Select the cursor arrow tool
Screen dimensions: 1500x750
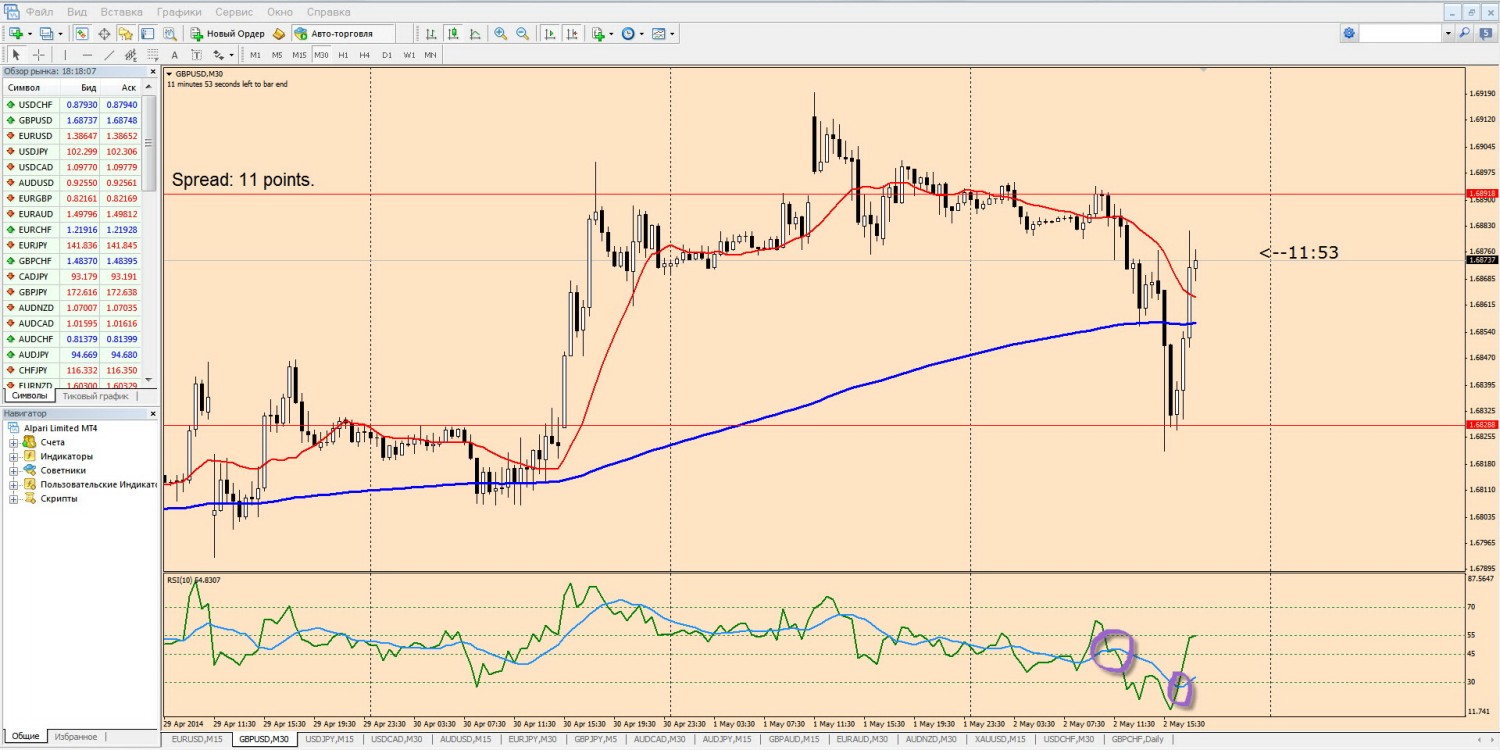coord(16,55)
